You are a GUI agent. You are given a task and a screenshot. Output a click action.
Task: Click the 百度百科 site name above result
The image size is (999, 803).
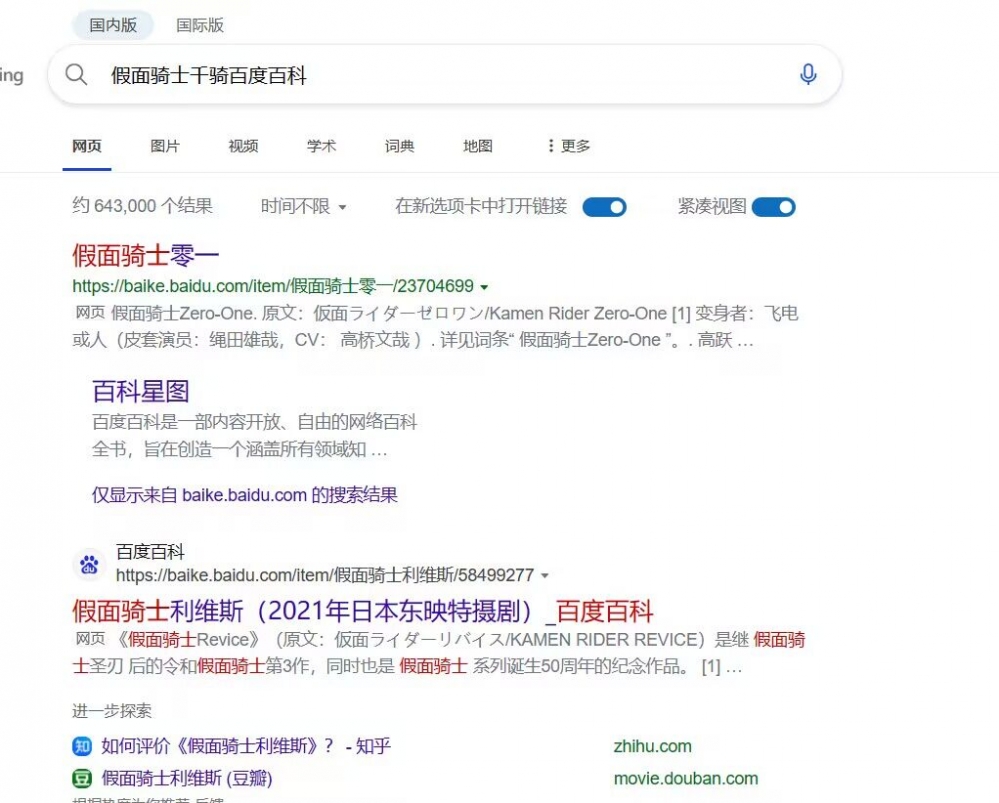click(x=150, y=551)
